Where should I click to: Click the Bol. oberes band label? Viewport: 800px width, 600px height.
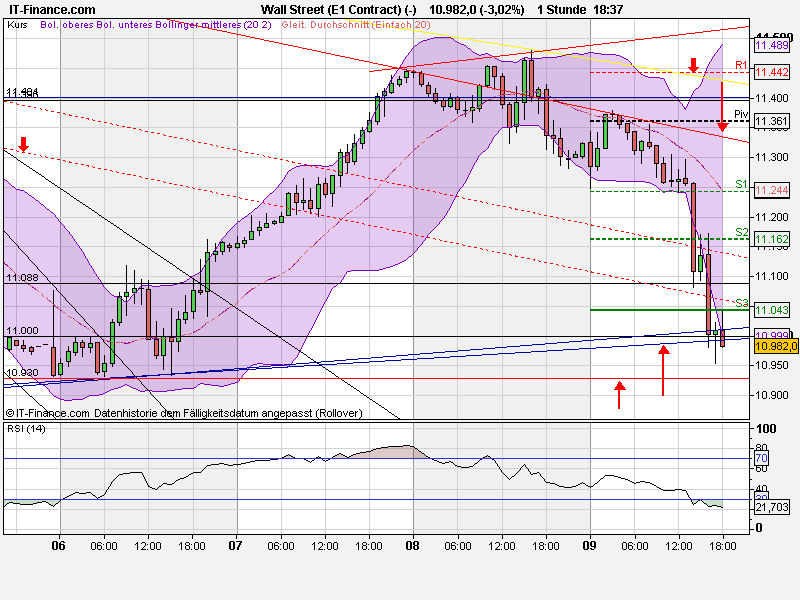click(67, 29)
